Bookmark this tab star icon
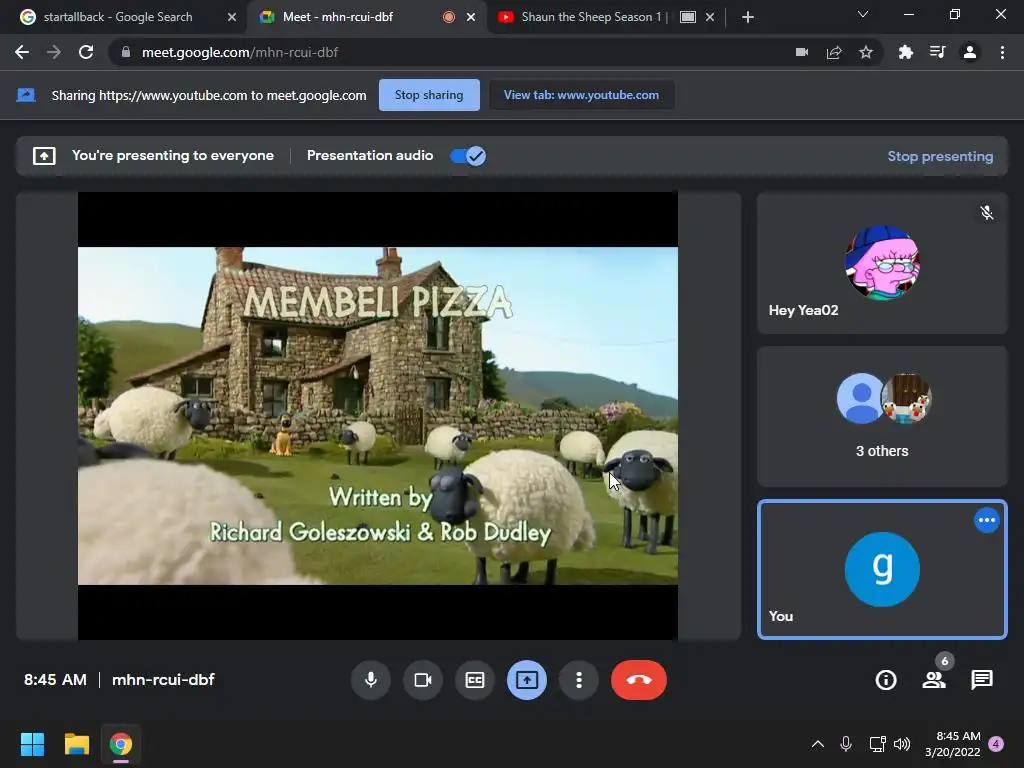Viewport: 1024px width, 768px height. point(866,52)
